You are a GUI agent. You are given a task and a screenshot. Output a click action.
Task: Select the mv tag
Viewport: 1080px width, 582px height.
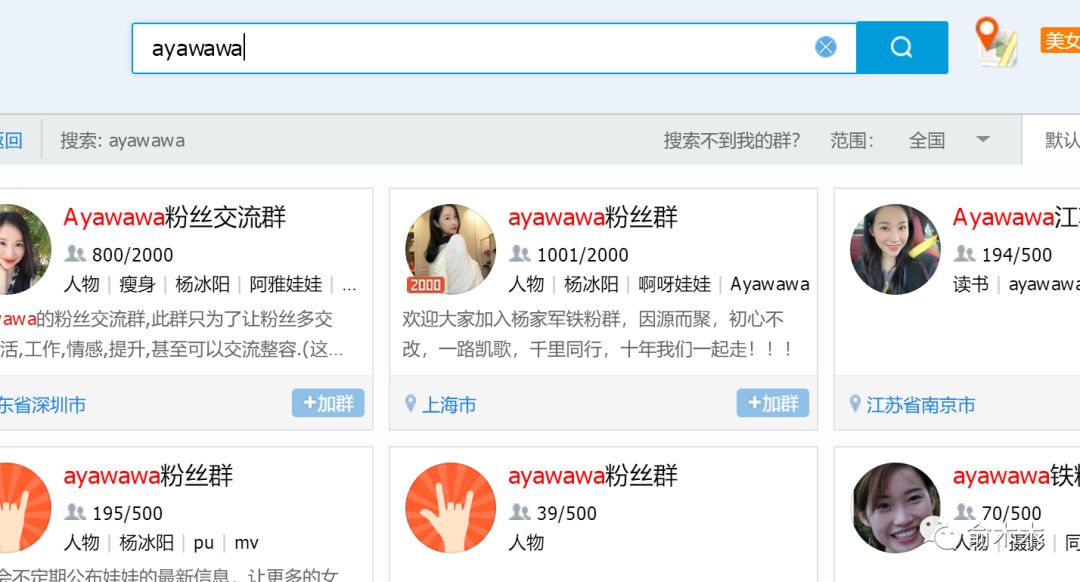(247, 543)
